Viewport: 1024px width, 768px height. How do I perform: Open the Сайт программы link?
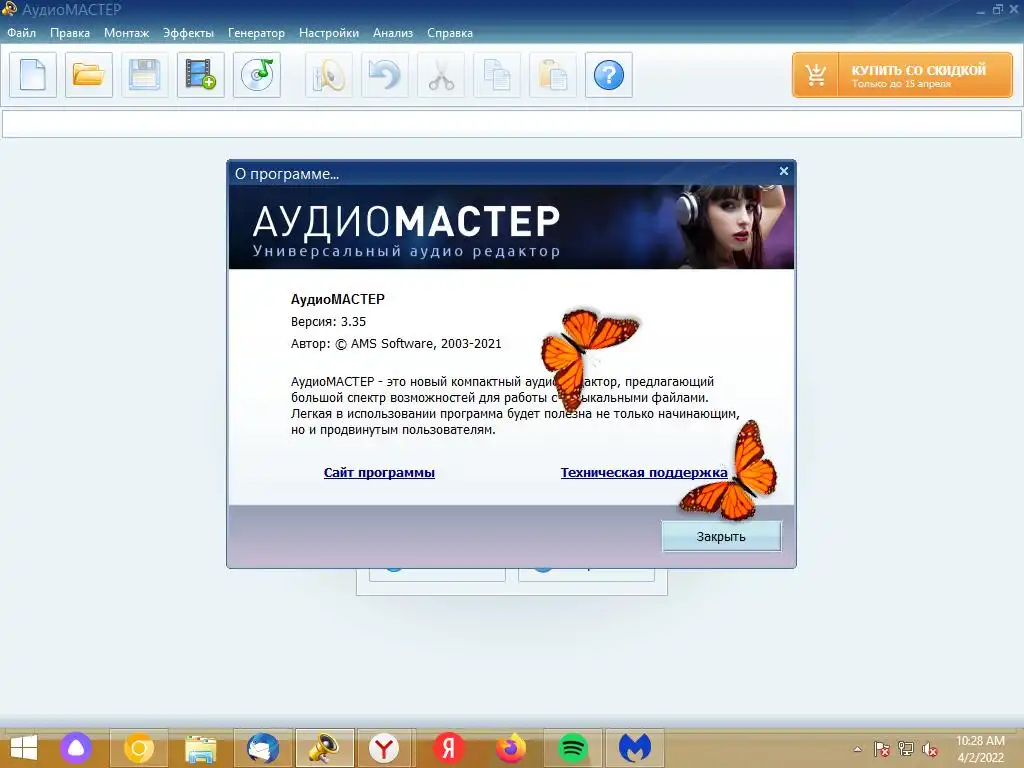coord(379,472)
